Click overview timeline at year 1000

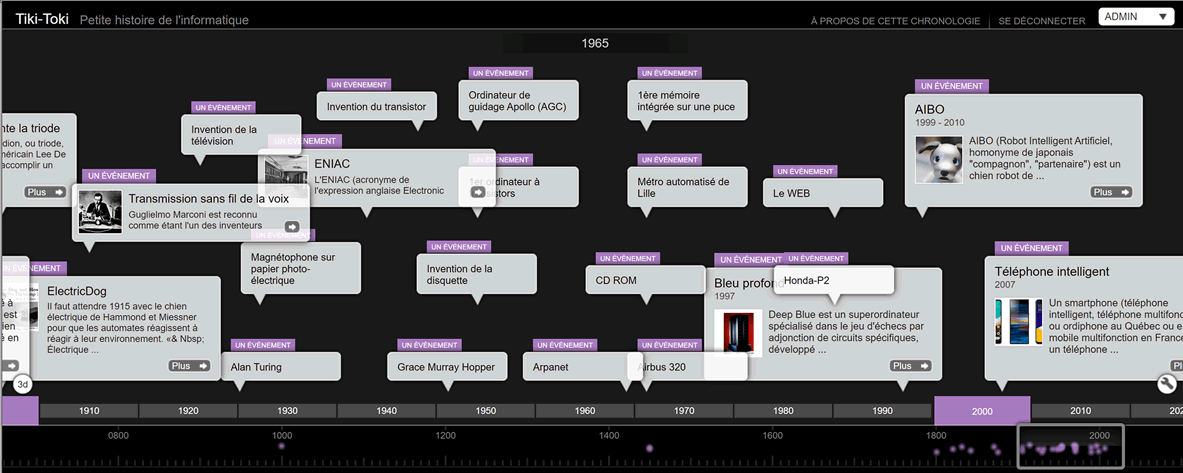pos(281,435)
